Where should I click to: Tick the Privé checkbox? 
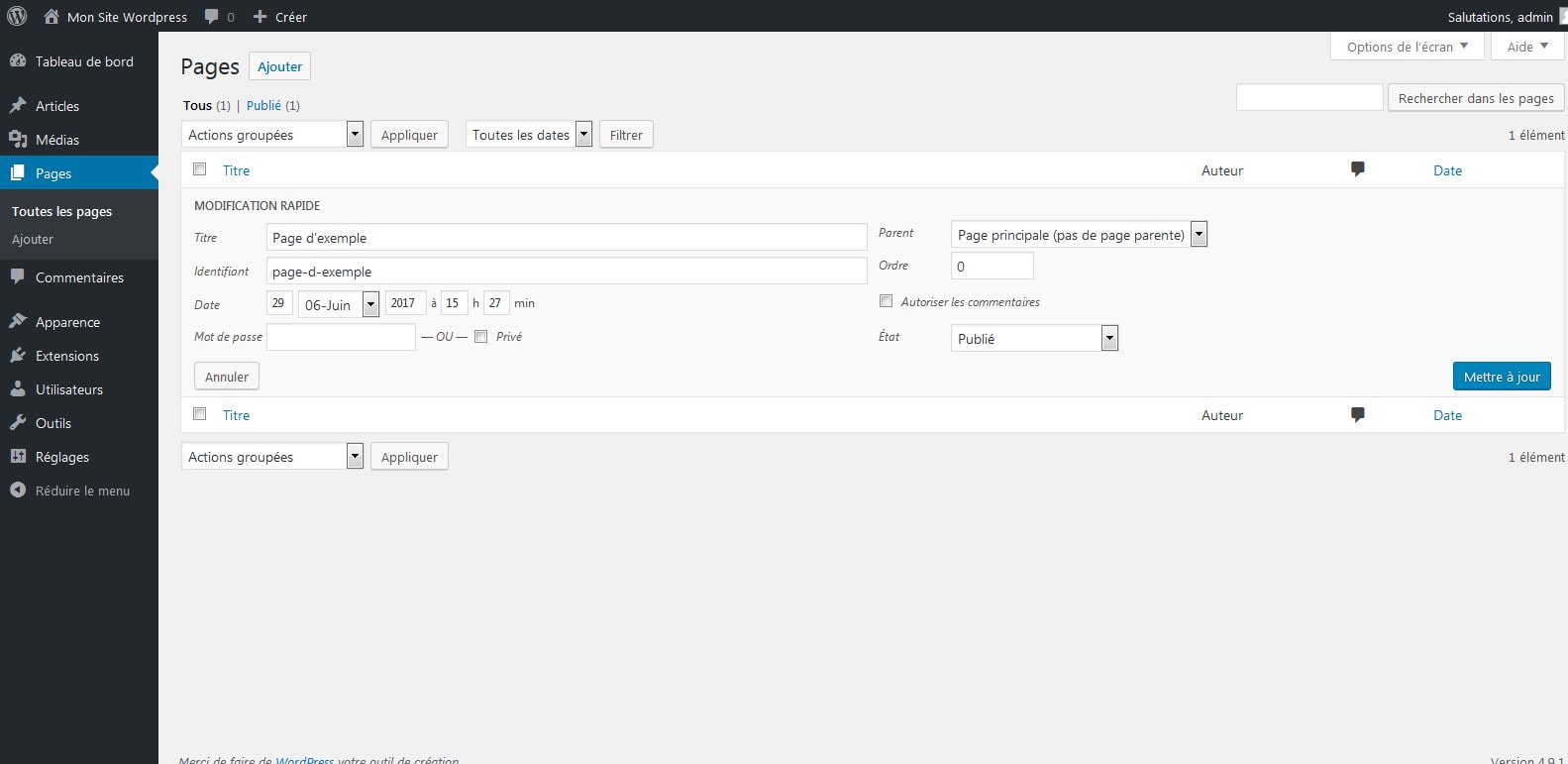click(481, 336)
